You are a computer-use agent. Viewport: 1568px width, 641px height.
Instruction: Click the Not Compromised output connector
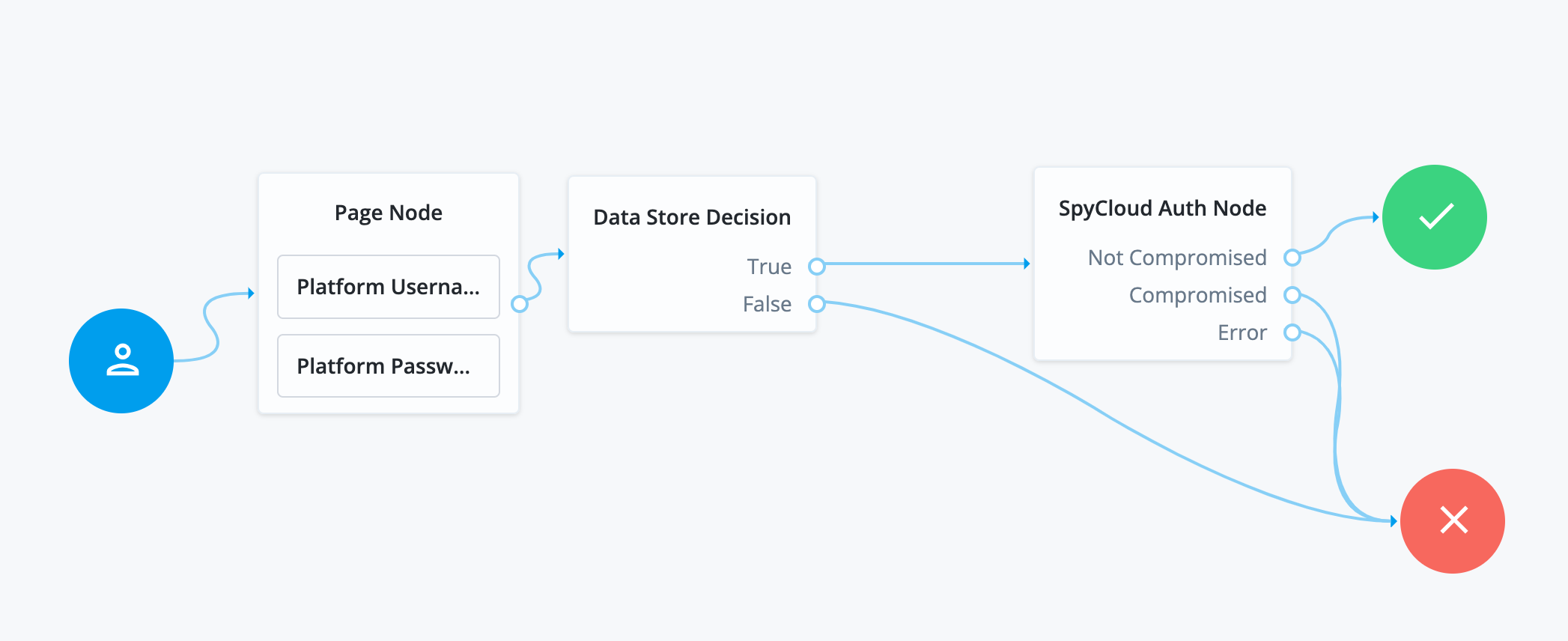click(x=1292, y=258)
